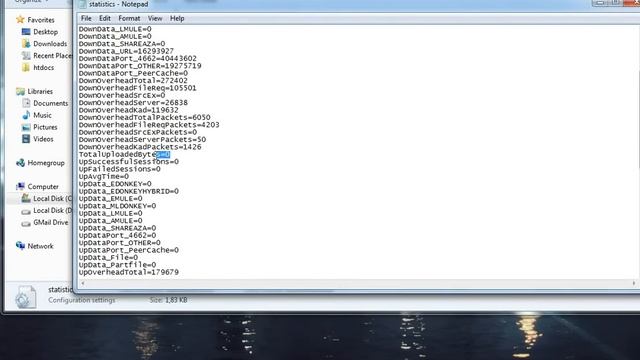Click the line UpDataPort_PeerCache=0
The height and width of the screenshot is (360, 640).
(129, 250)
